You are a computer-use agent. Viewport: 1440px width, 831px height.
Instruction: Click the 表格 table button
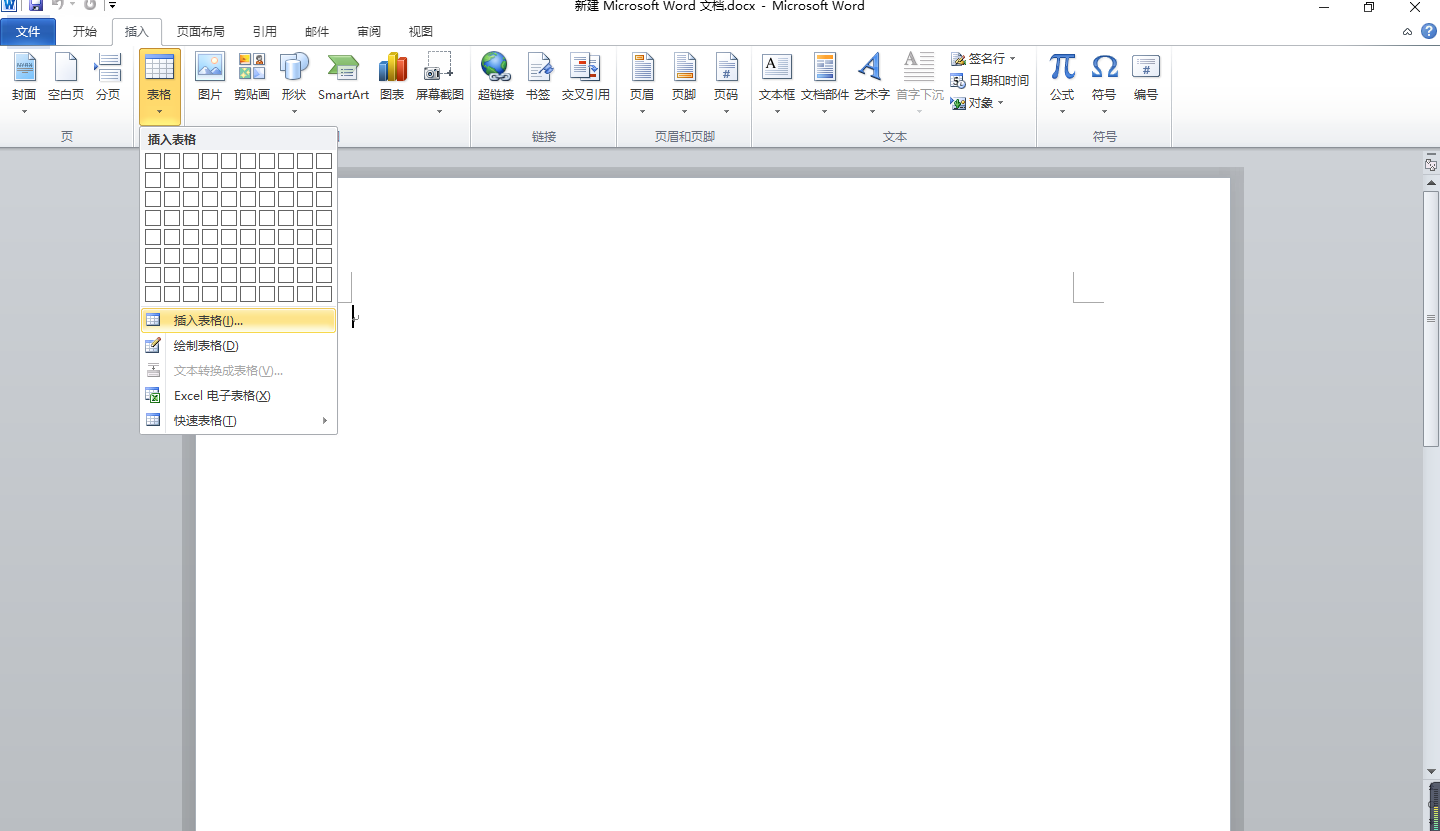pos(160,86)
